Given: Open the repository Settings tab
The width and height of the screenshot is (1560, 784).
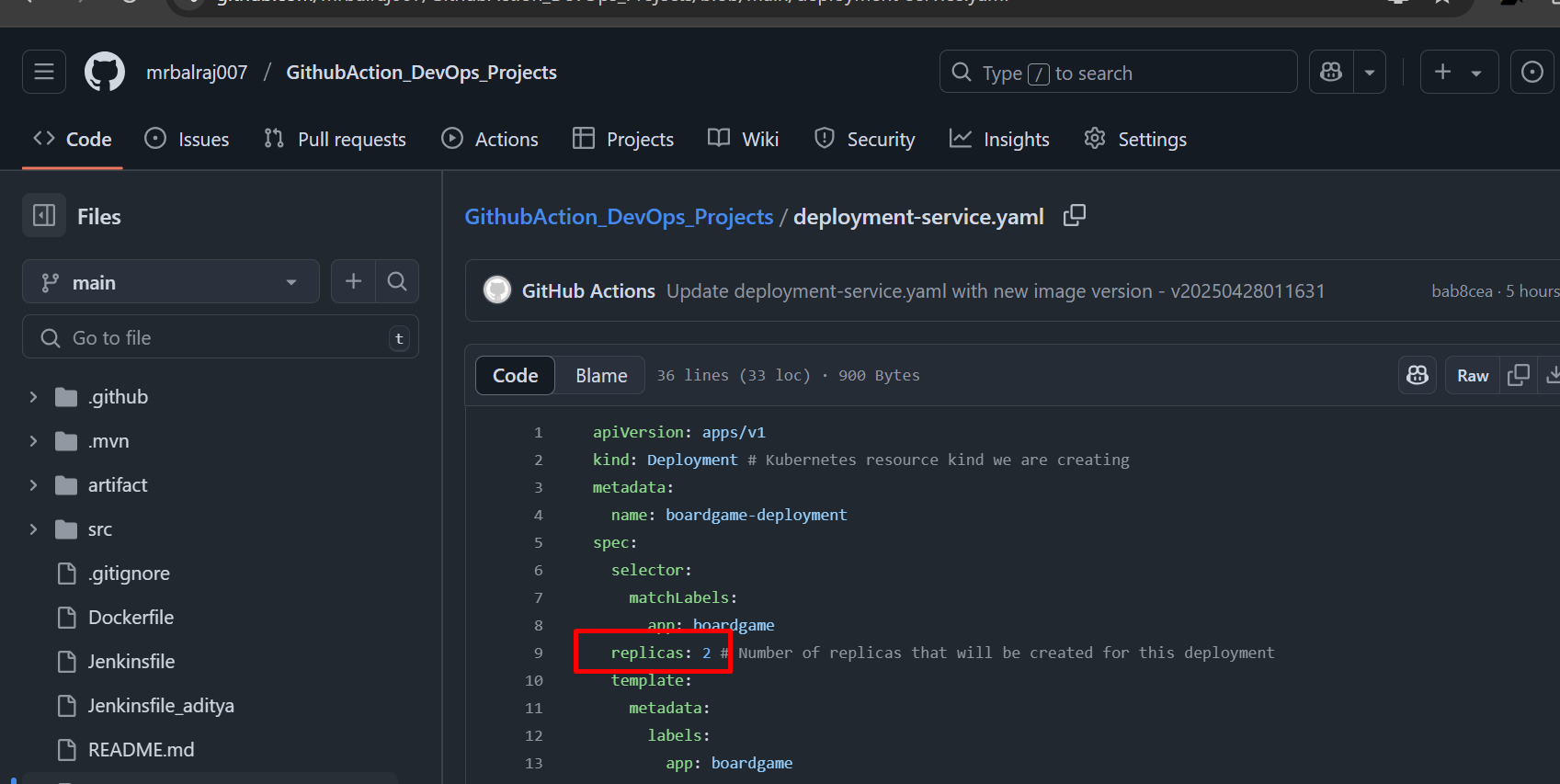Looking at the screenshot, I should tap(1135, 139).
